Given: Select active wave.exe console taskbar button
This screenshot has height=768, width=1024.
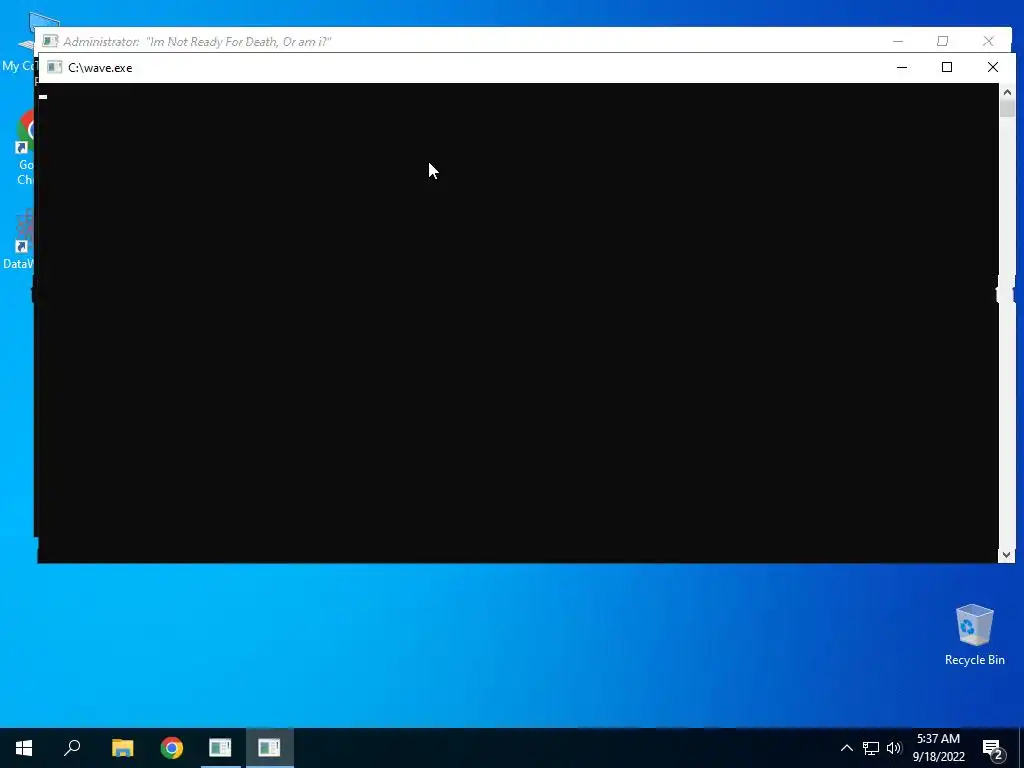Looking at the screenshot, I should (x=269, y=748).
